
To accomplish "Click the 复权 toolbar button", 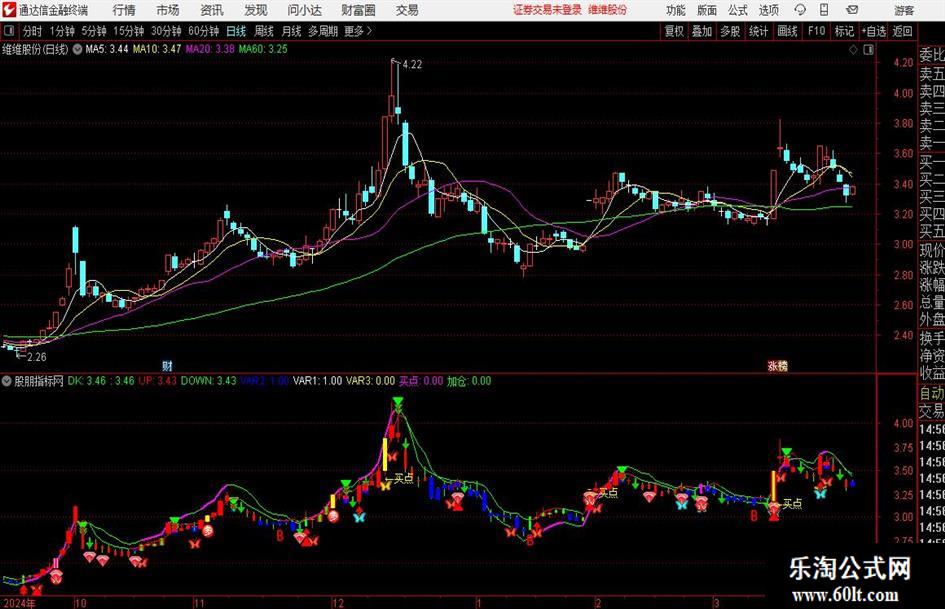I will click(x=674, y=31).
